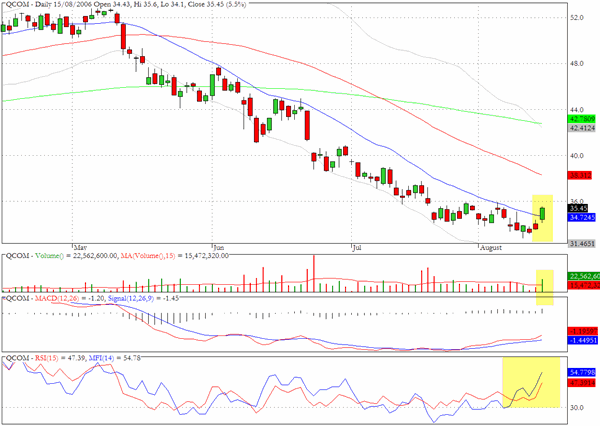Click the 52.0 price axis label
The height and width of the screenshot is (426, 600).
[x=577, y=18]
